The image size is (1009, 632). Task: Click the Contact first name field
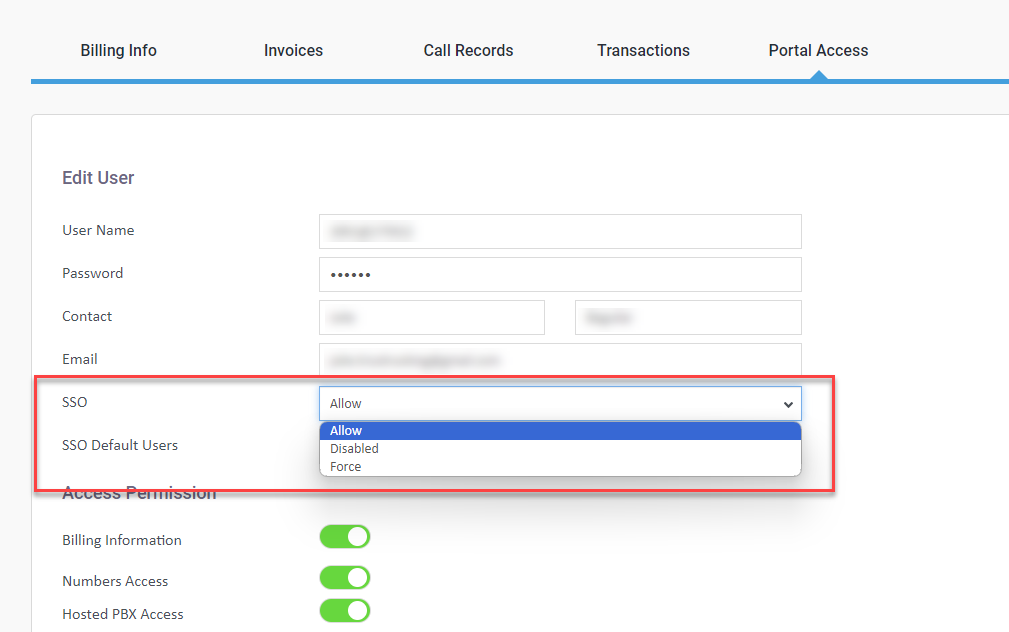tap(432, 317)
